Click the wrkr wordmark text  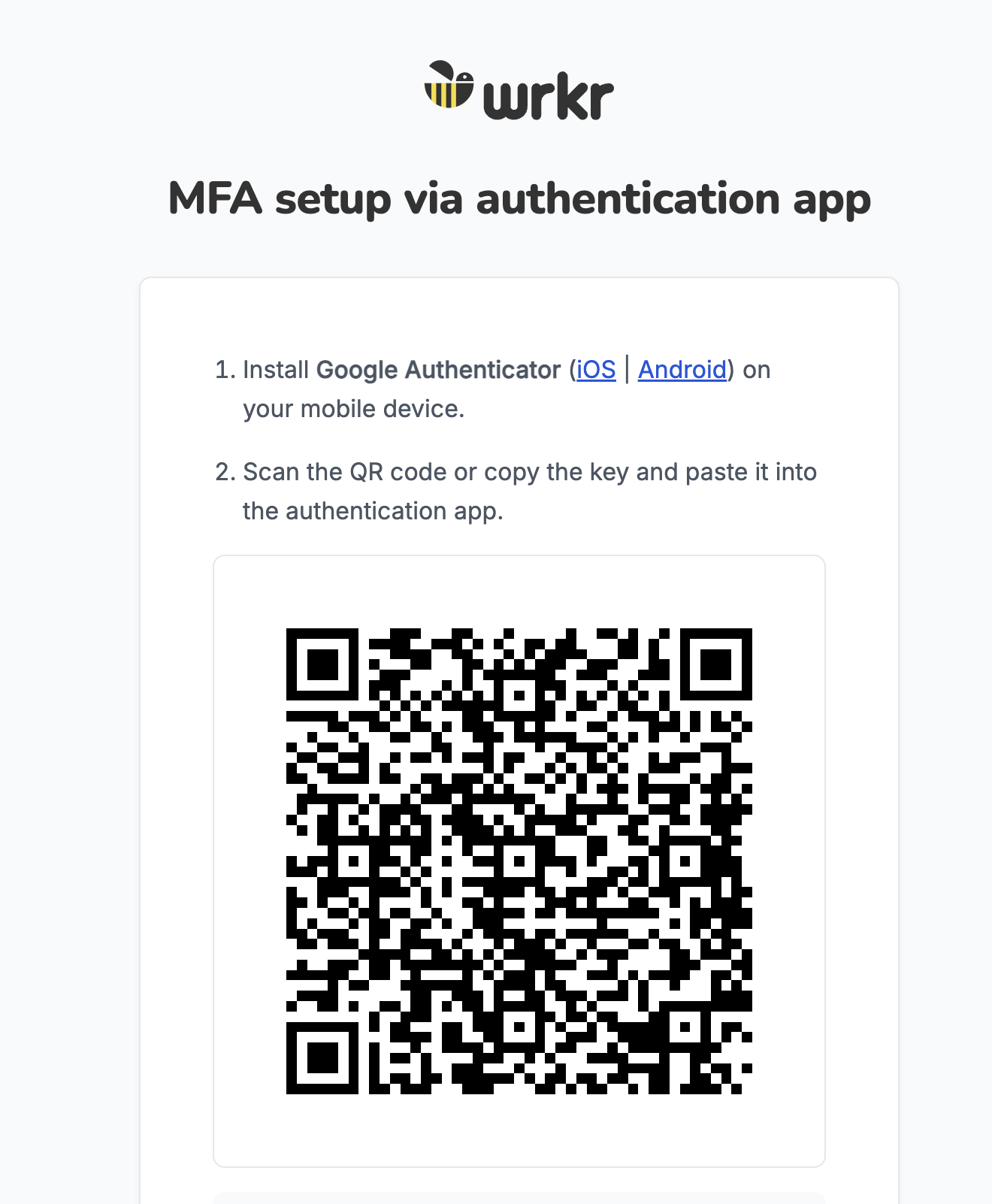pyautogui.click(x=549, y=98)
